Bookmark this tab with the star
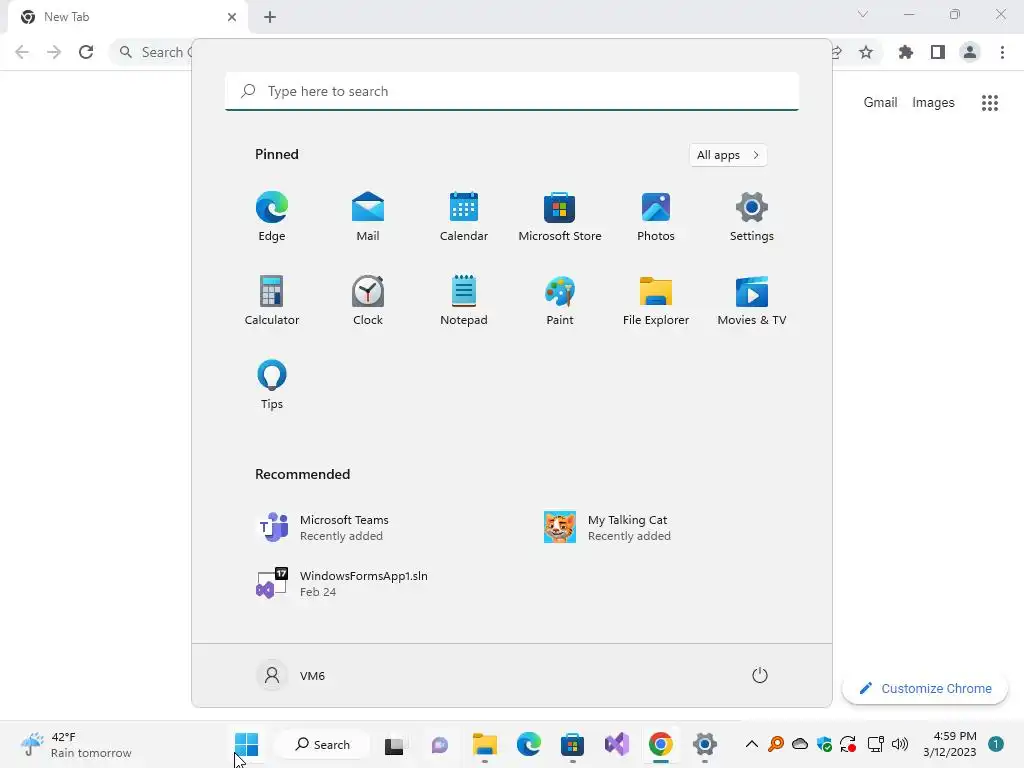The height and width of the screenshot is (768, 1024). 866,52
